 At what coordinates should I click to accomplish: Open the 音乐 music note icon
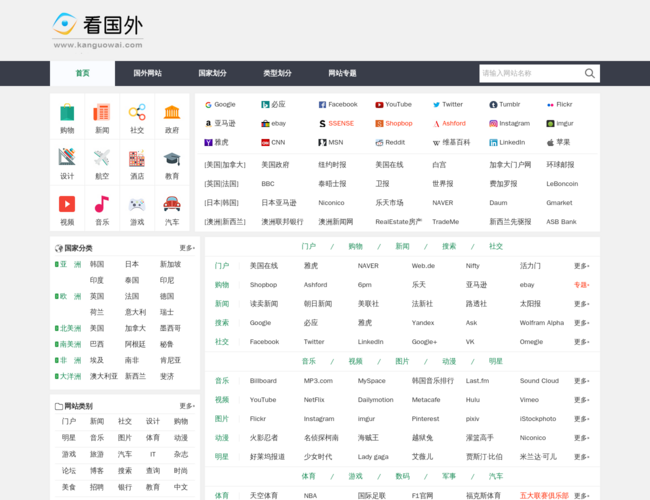[102, 204]
